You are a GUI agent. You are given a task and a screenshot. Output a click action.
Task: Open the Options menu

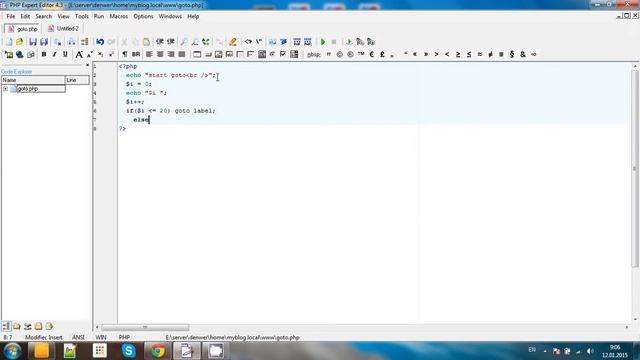(143, 16)
